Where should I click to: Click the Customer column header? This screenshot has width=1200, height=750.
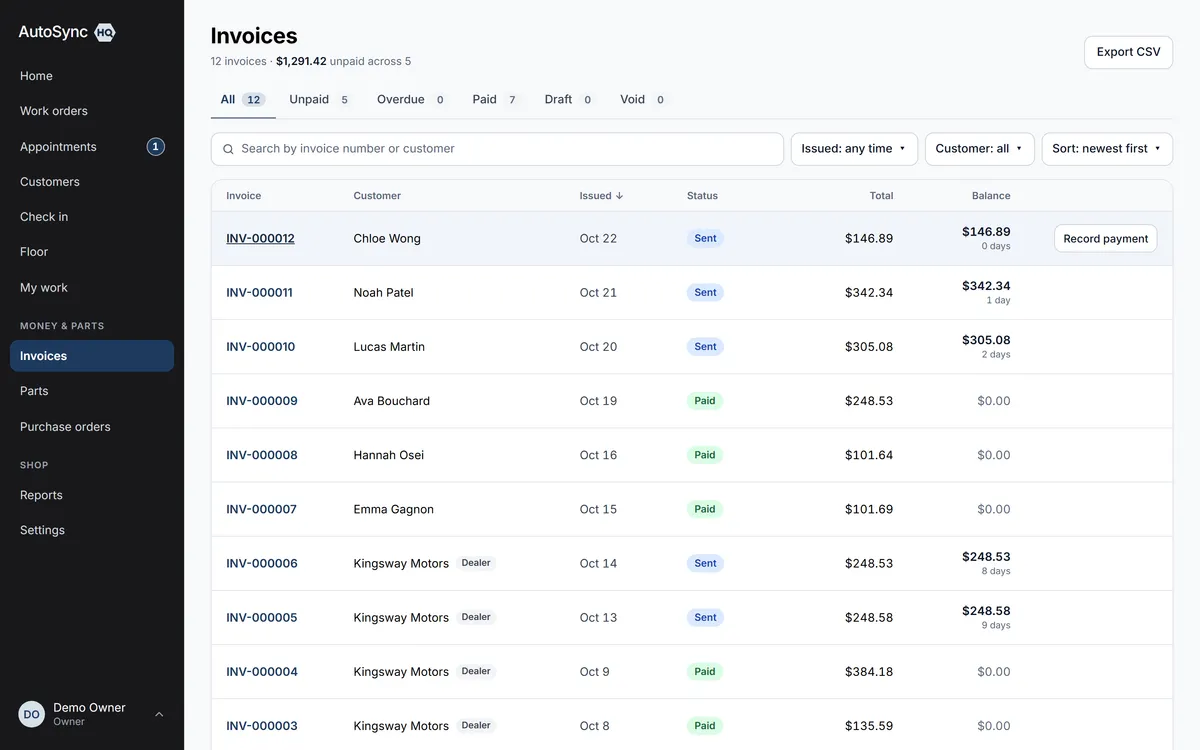click(377, 196)
